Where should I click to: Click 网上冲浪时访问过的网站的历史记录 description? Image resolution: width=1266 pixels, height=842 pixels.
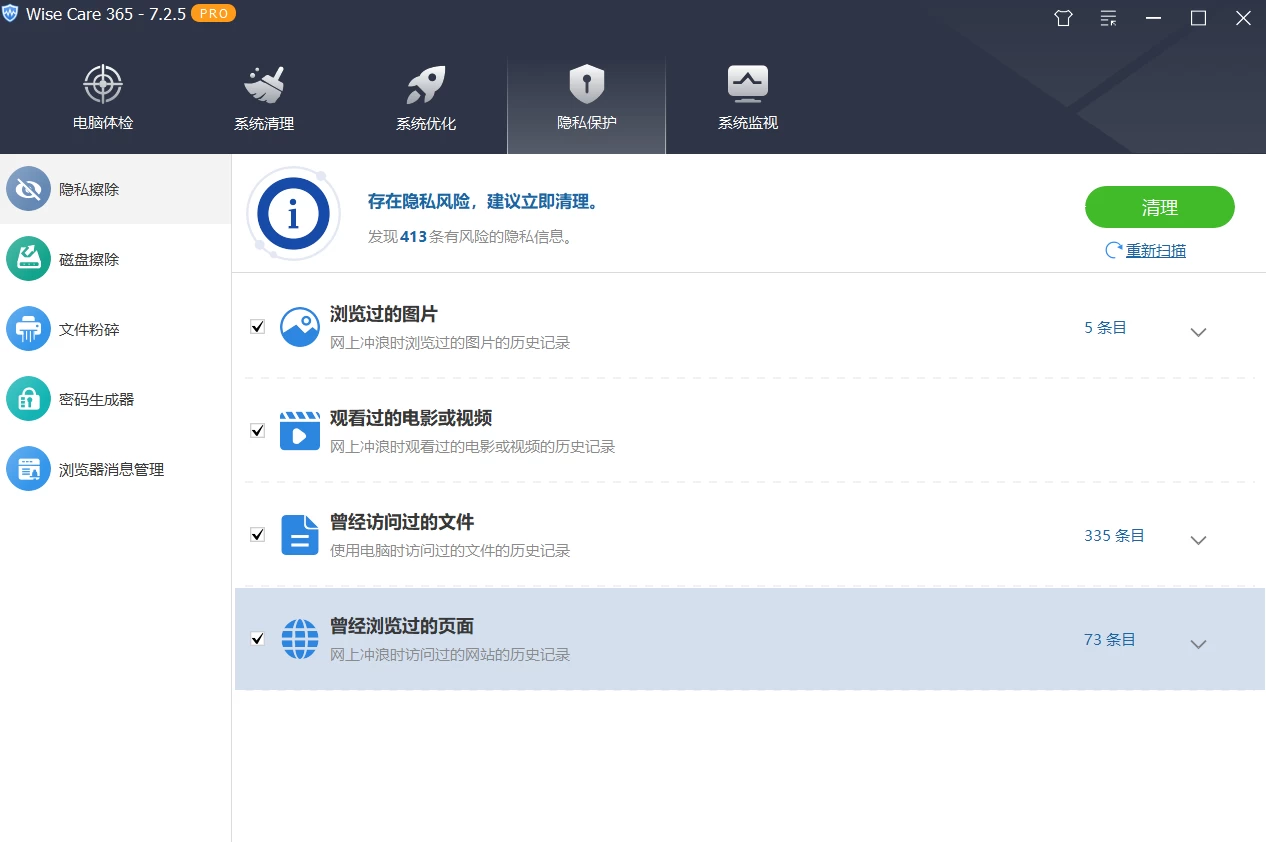450,655
